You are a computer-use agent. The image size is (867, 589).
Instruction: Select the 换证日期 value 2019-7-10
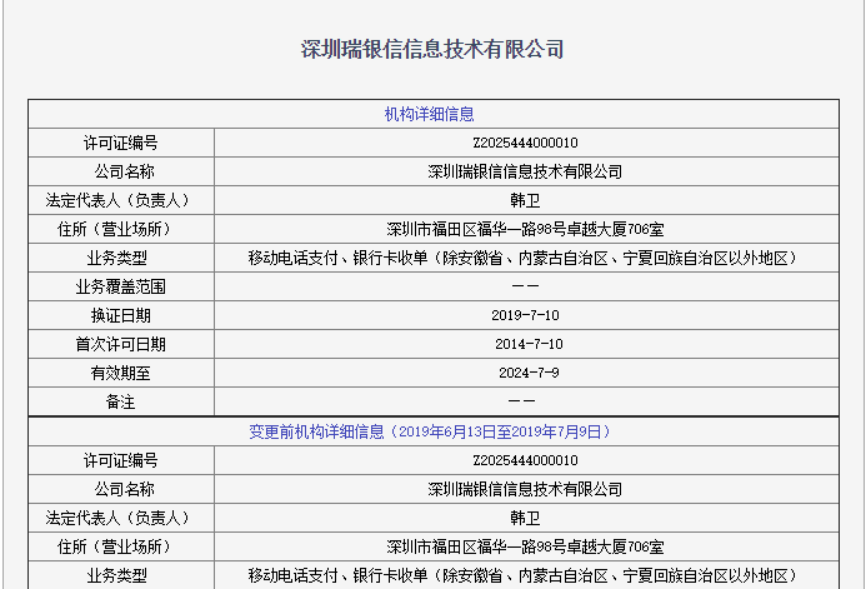[x=525, y=315]
